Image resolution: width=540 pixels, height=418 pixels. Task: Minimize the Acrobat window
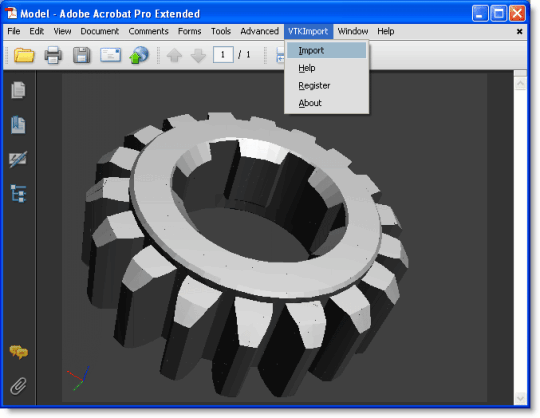pyautogui.click(x=480, y=14)
